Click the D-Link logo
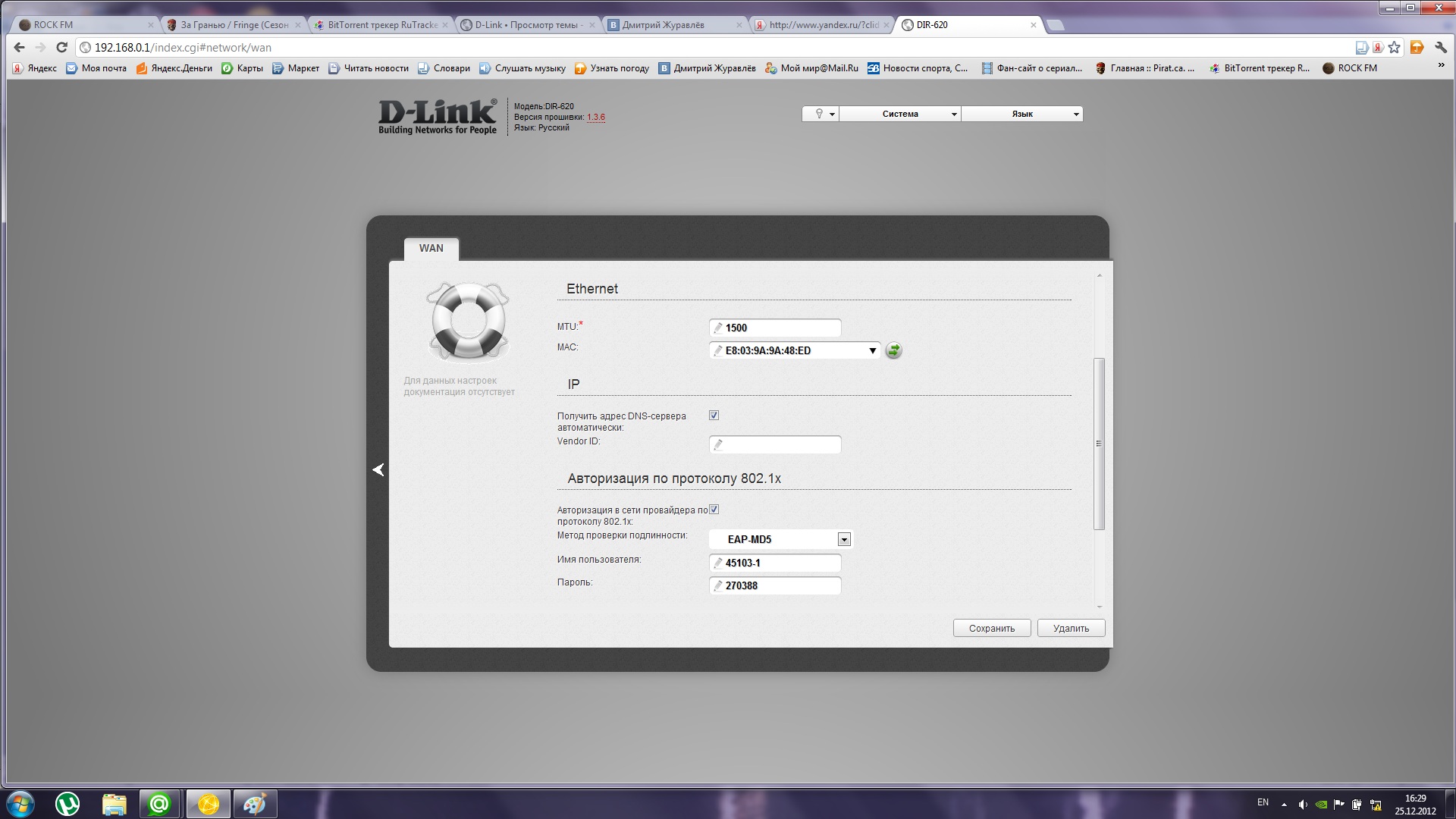This screenshot has width=1456, height=819. (x=438, y=116)
